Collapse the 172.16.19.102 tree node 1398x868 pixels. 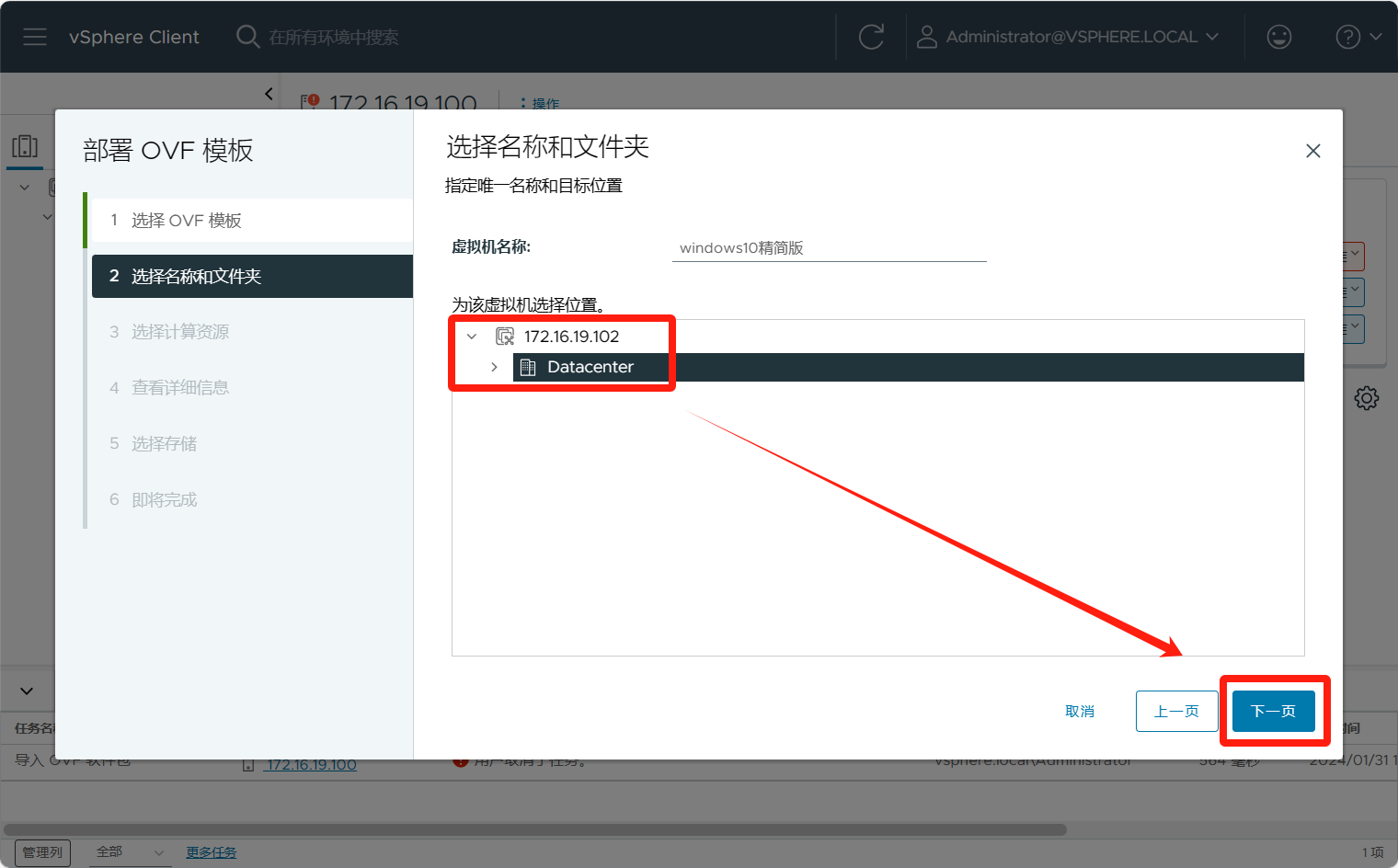pyautogui.click(x=472, y=337)
